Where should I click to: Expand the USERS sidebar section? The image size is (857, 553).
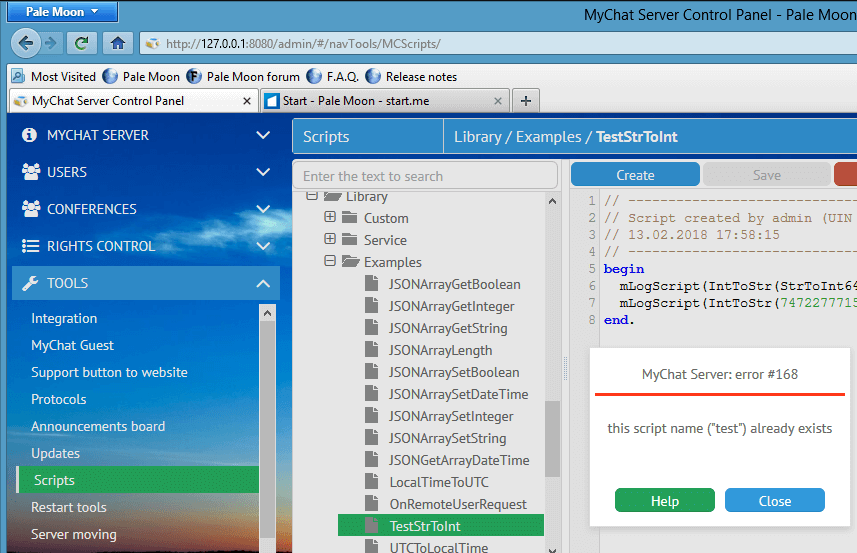coord(263,172)
